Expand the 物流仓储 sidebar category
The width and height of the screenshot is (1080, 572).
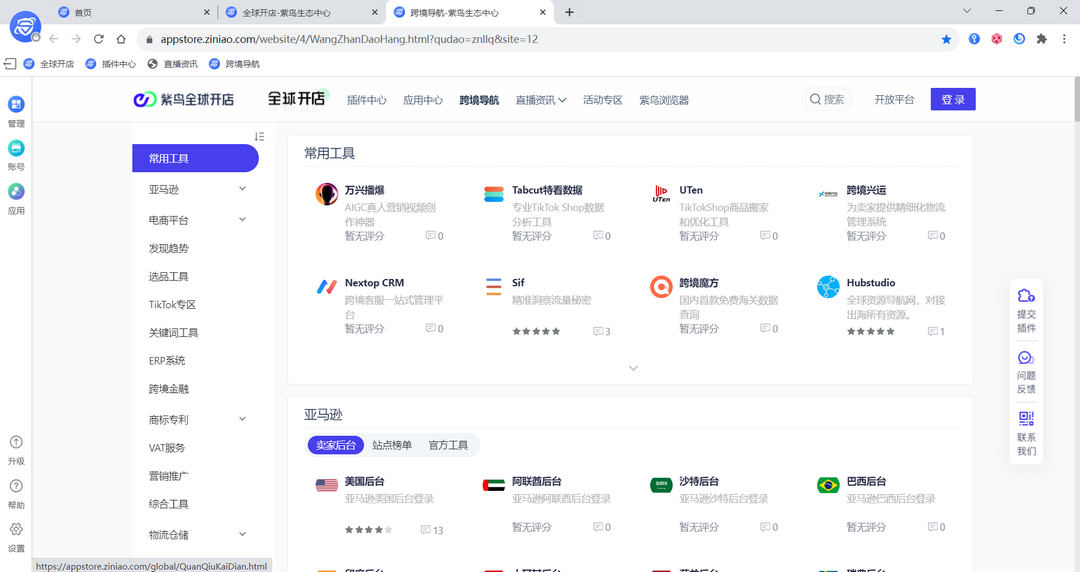tap(242, 534)
